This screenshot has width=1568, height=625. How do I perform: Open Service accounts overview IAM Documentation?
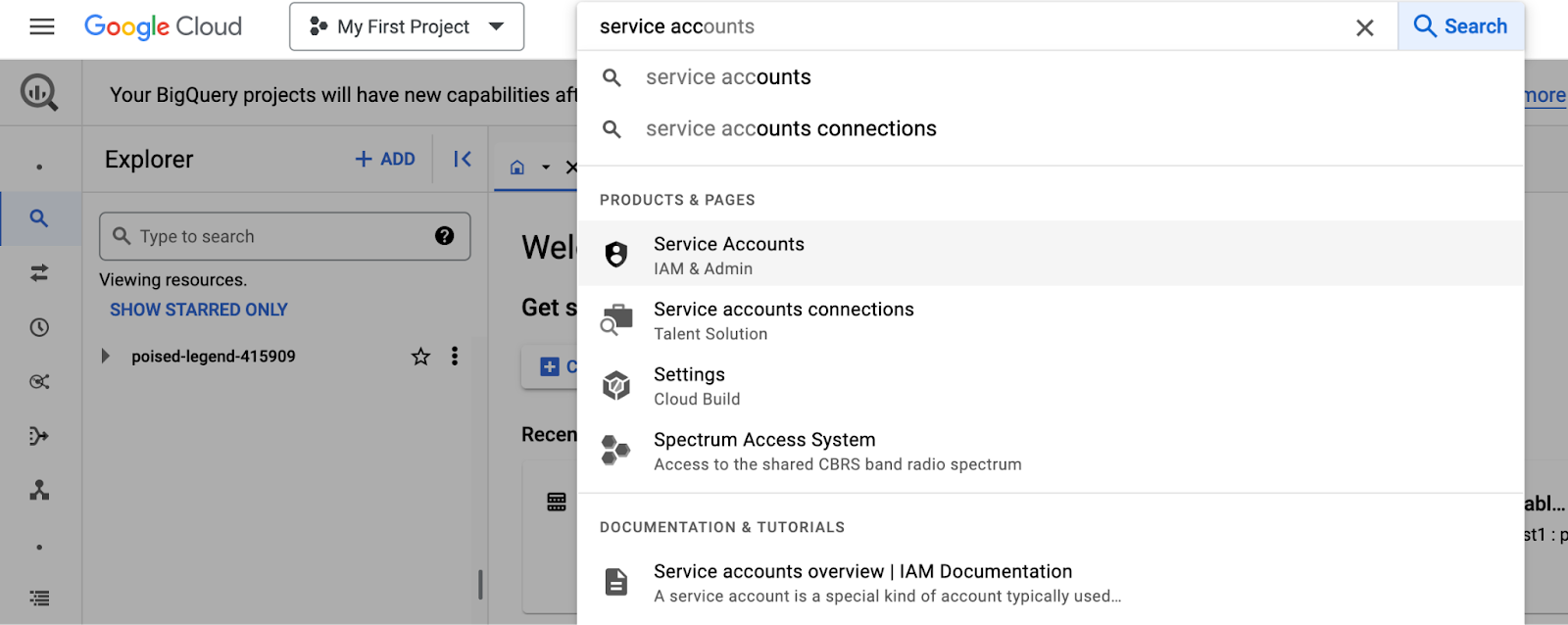click(862, 582)
